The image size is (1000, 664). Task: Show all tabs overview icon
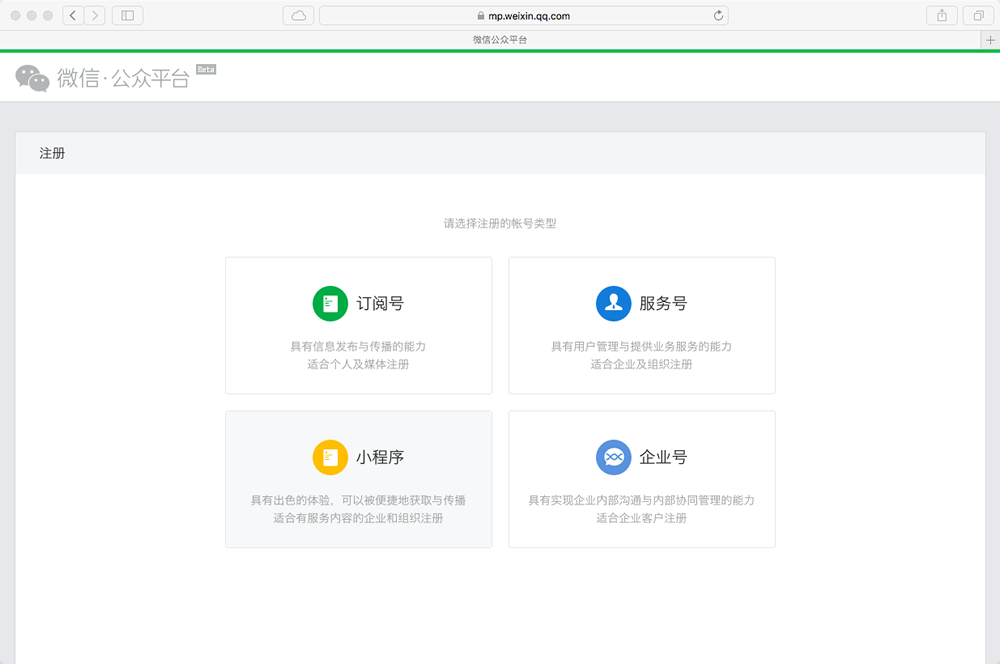point(973,15)
